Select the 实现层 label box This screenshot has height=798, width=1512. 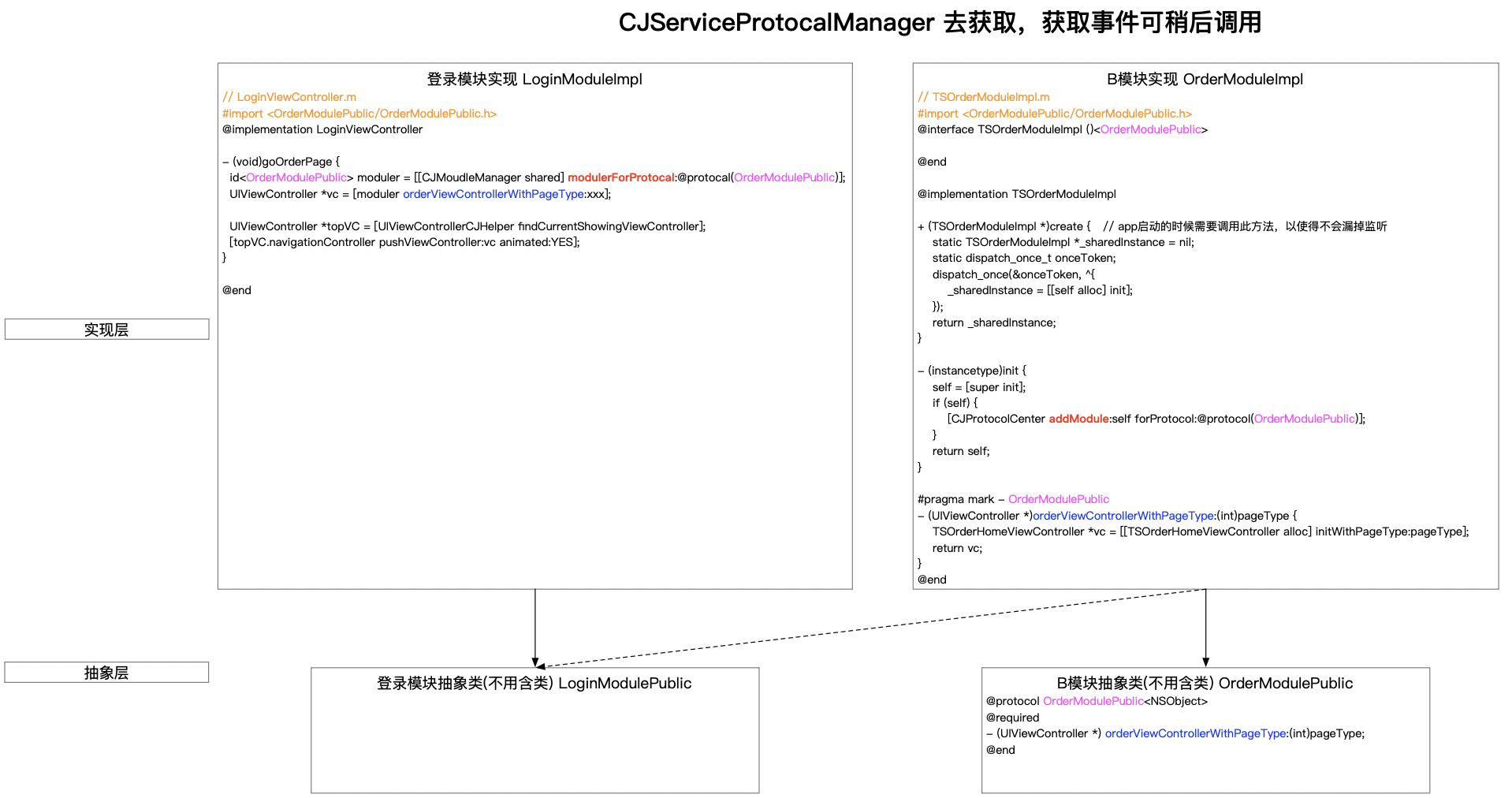tap(106, 330)
